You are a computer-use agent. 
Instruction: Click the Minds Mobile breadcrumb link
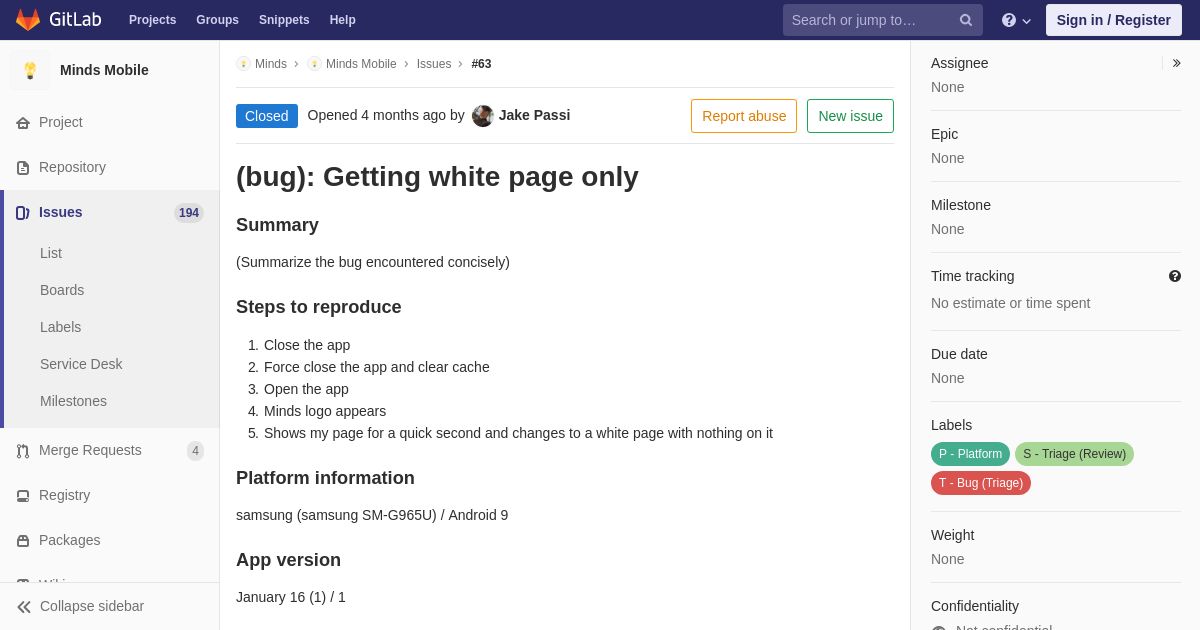(x=361, y=64)
